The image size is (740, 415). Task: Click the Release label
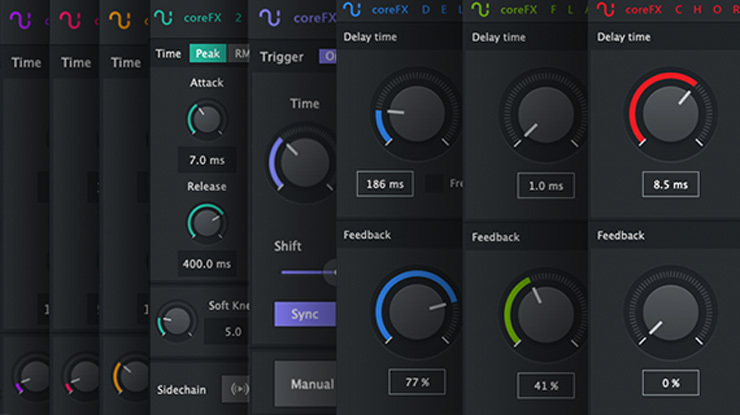coord(207,186)
